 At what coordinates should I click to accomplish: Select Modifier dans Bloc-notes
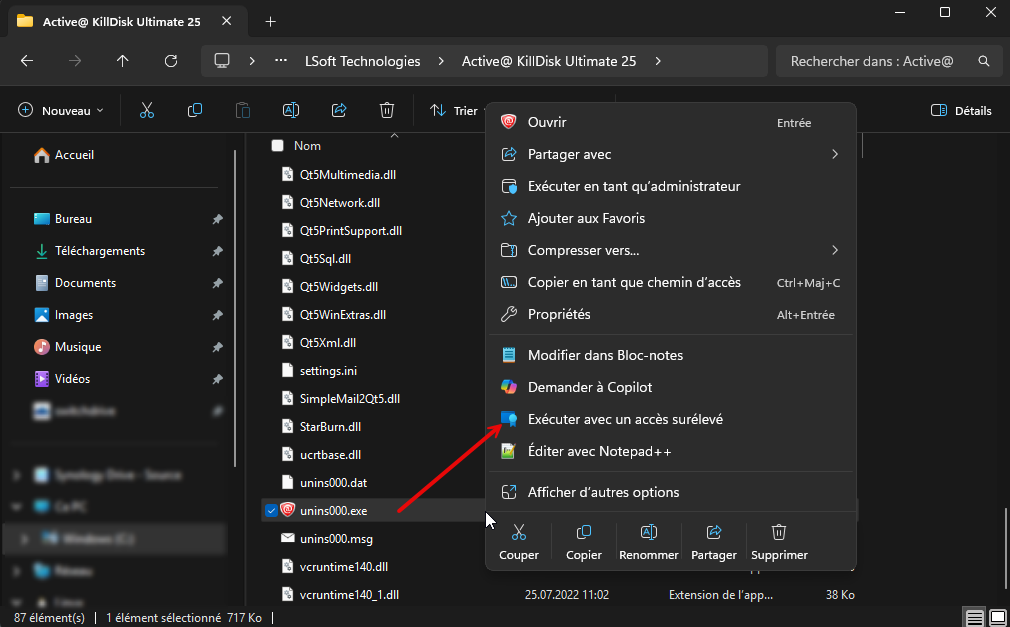671,355
